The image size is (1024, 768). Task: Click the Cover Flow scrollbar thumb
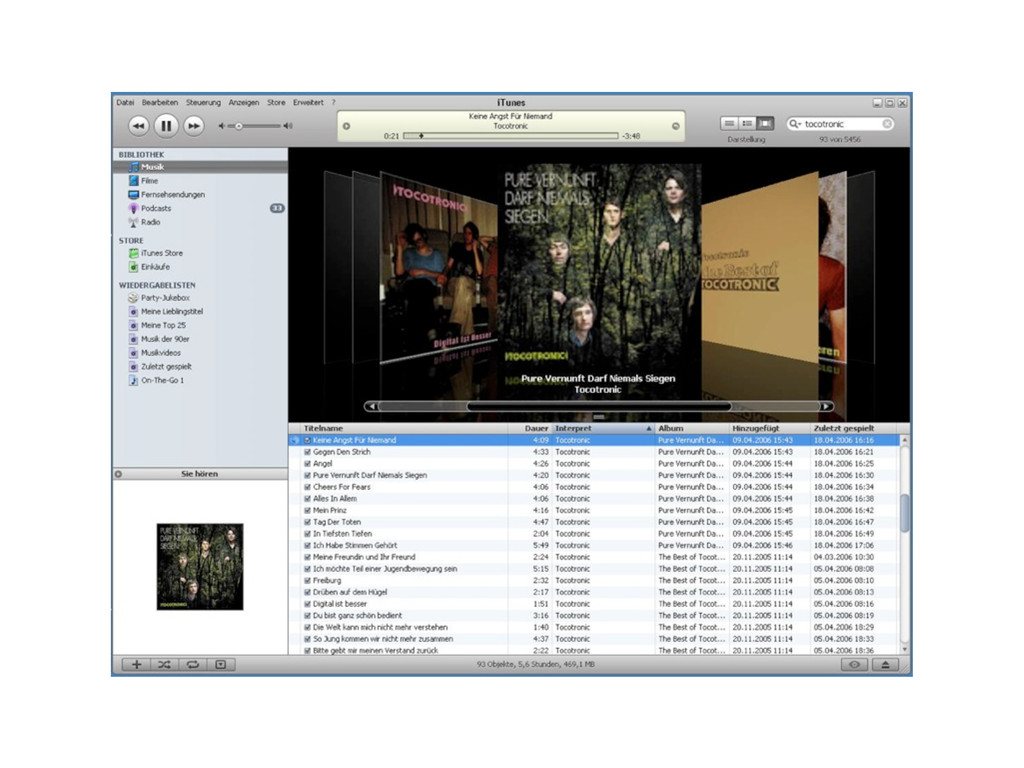(x=598, y=406)
